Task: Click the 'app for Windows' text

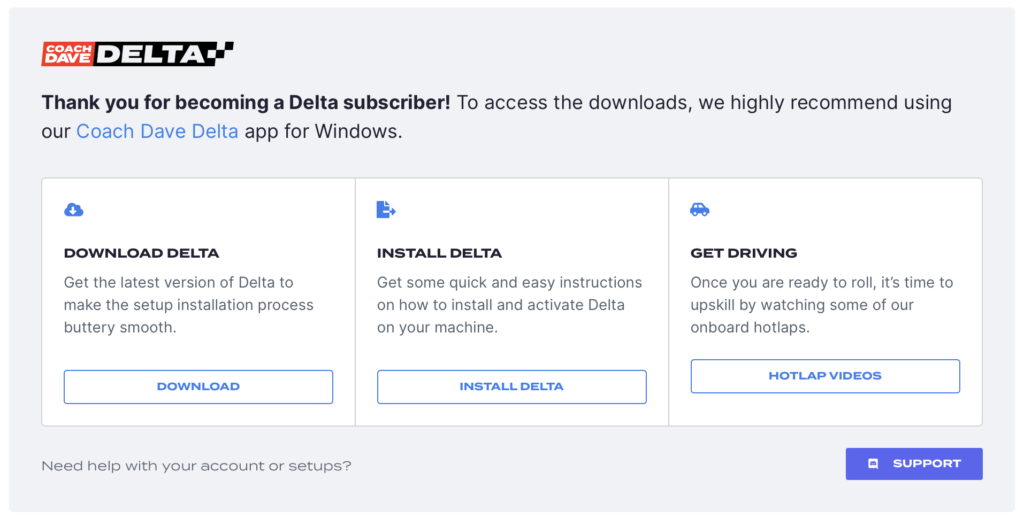Action: [x=323, y=131]
